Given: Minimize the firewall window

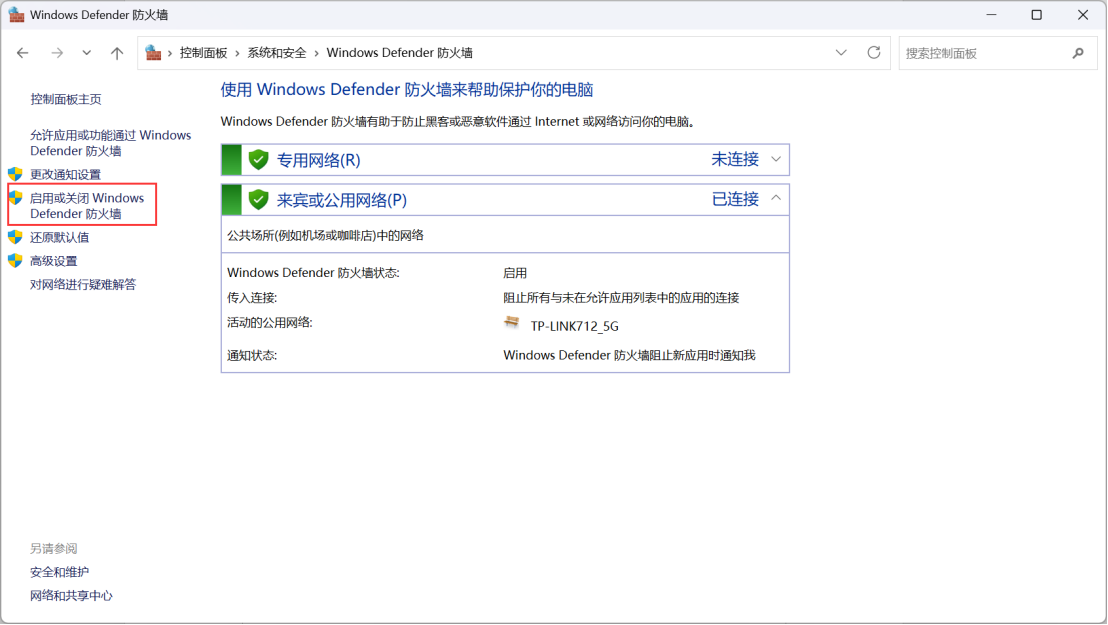Looking at the screenshot, I should pos(991,15).
